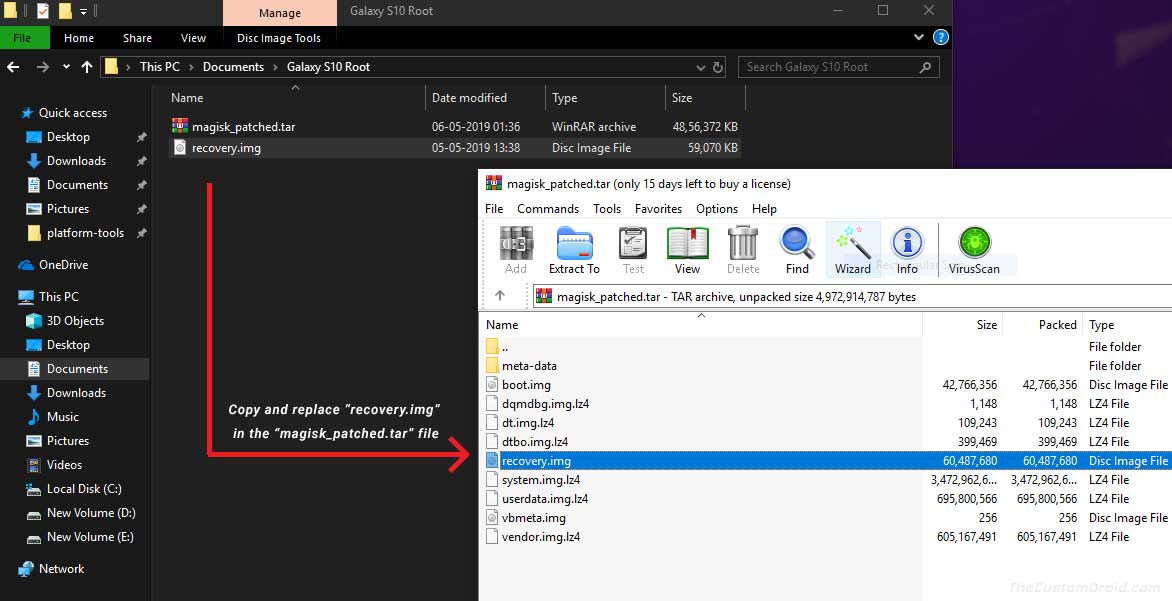Click the Manage contextual tab
Viewport: 1172px width, 601px height.
tap(280, 13)
